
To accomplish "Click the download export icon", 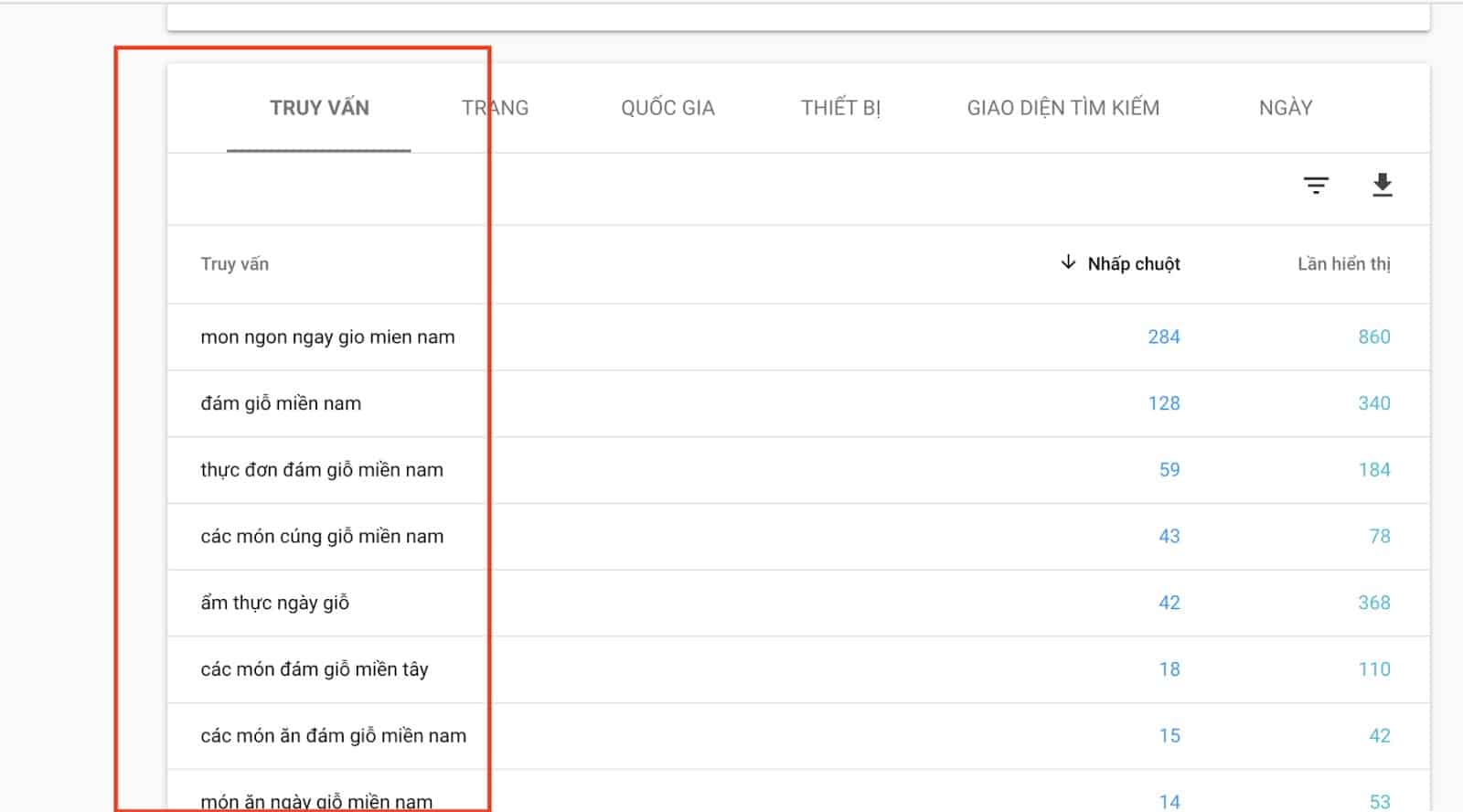I will coord(1382,186).
